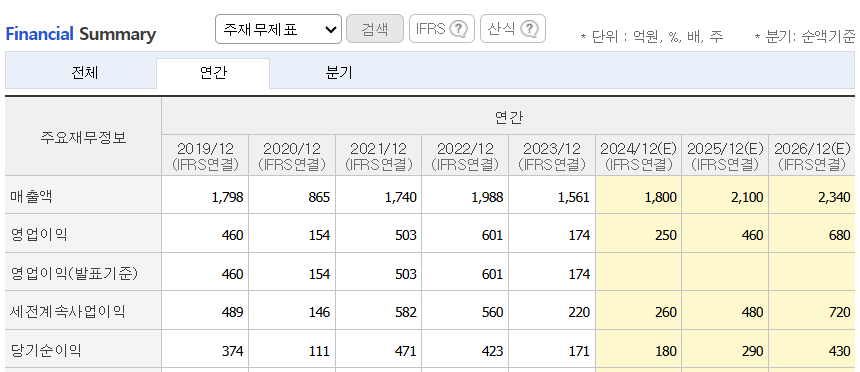860x372 pixels.
Task: Click the 분기: 순액기준 note
Action: (x=805, y=37)
